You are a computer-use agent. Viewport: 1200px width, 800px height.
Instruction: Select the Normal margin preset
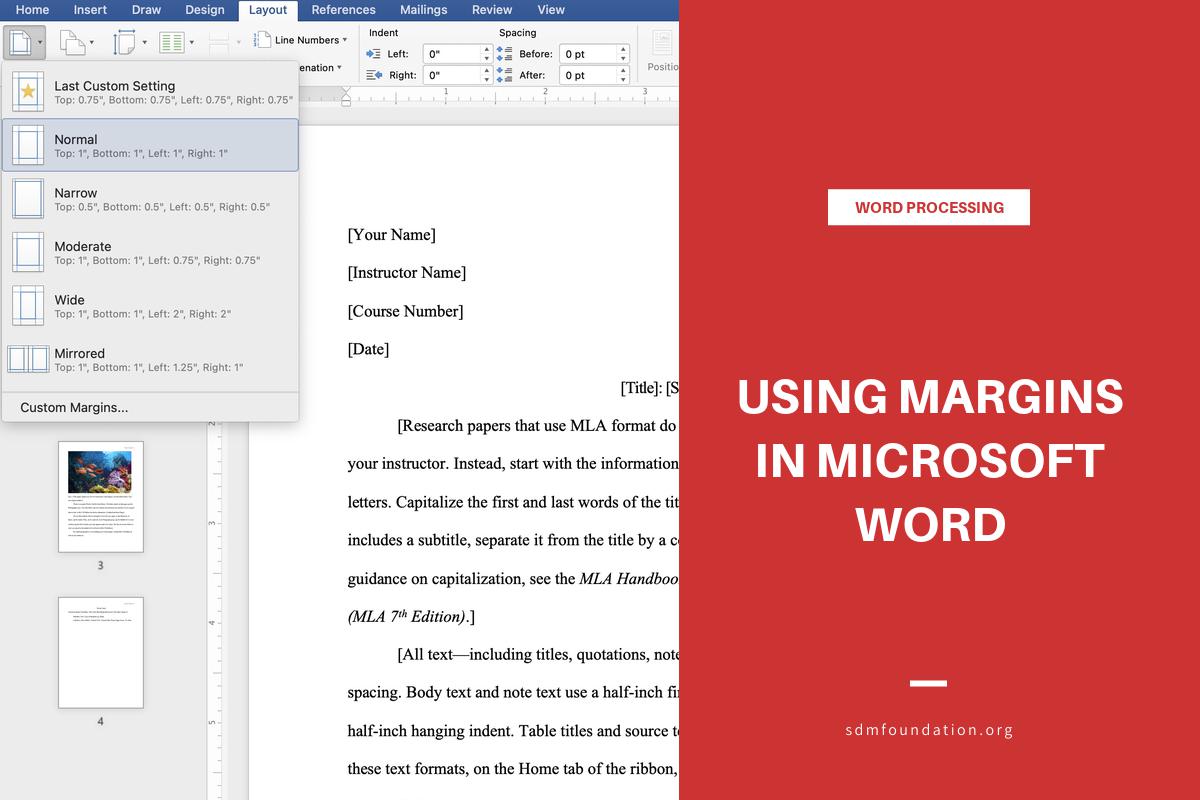pos(150,144)
